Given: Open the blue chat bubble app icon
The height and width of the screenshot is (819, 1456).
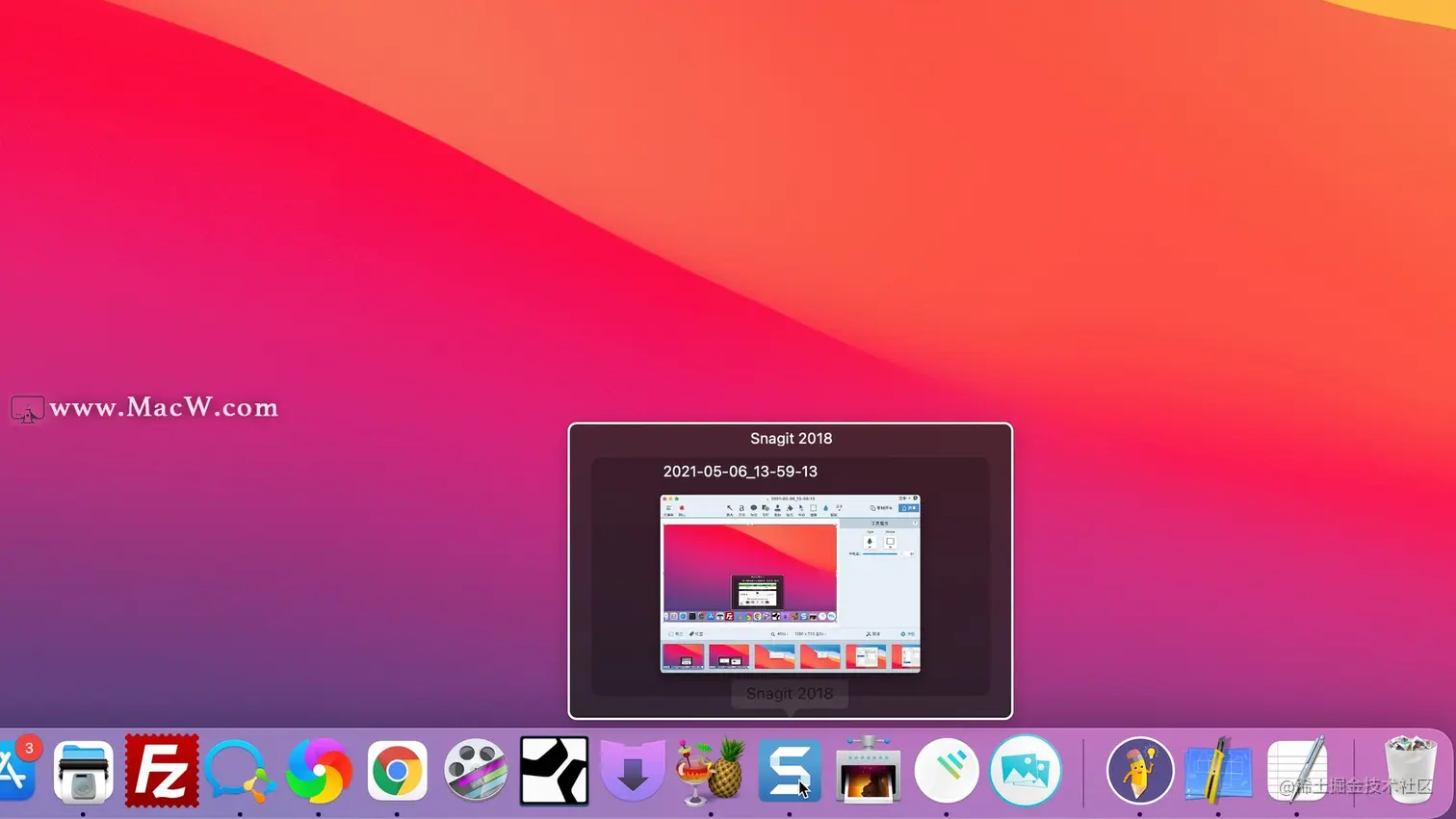Looking at the screenshot, I should pyautogui.click(x=240, y=771).
